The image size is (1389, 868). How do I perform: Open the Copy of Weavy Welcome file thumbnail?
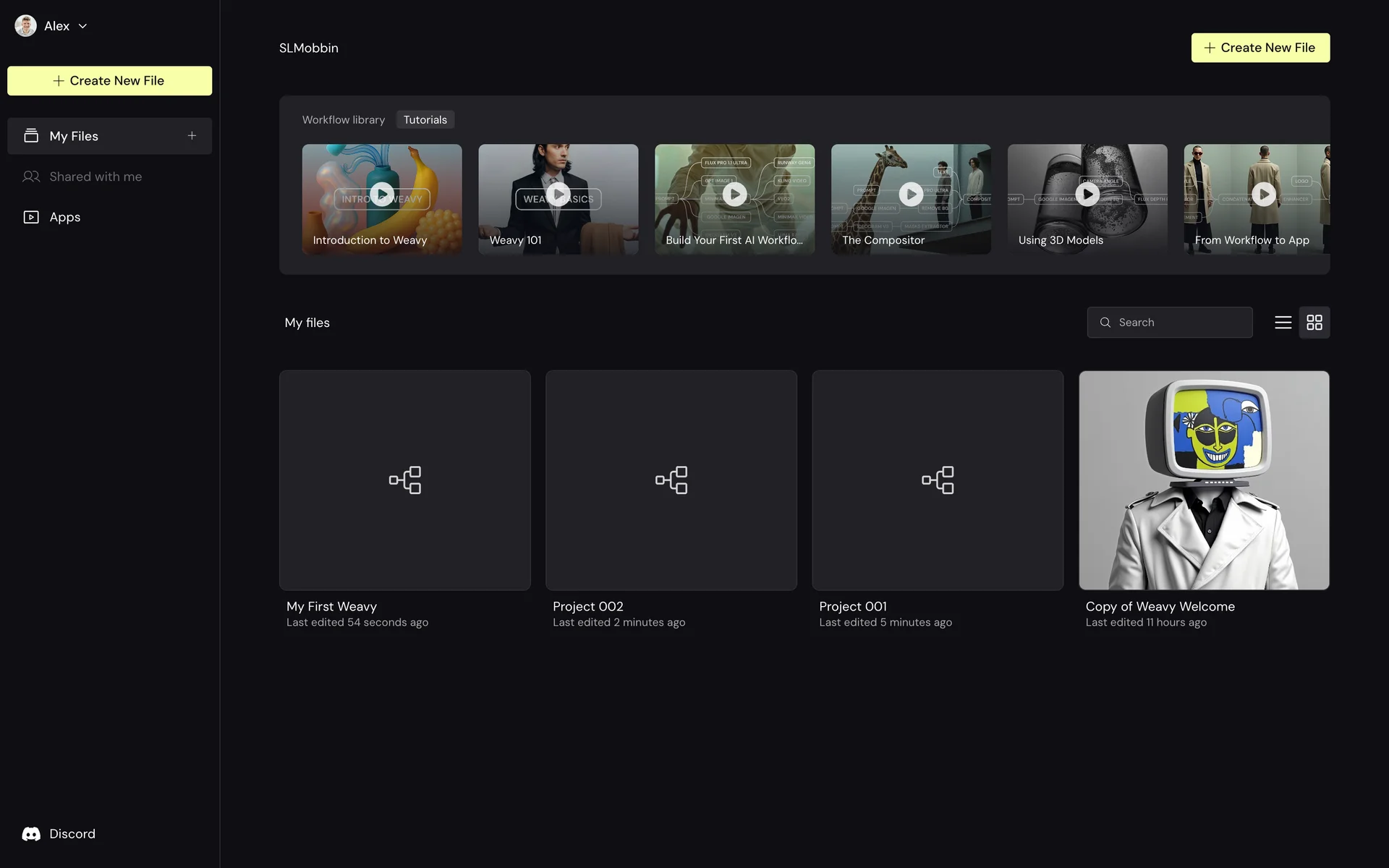click(x=1204, y=480)
